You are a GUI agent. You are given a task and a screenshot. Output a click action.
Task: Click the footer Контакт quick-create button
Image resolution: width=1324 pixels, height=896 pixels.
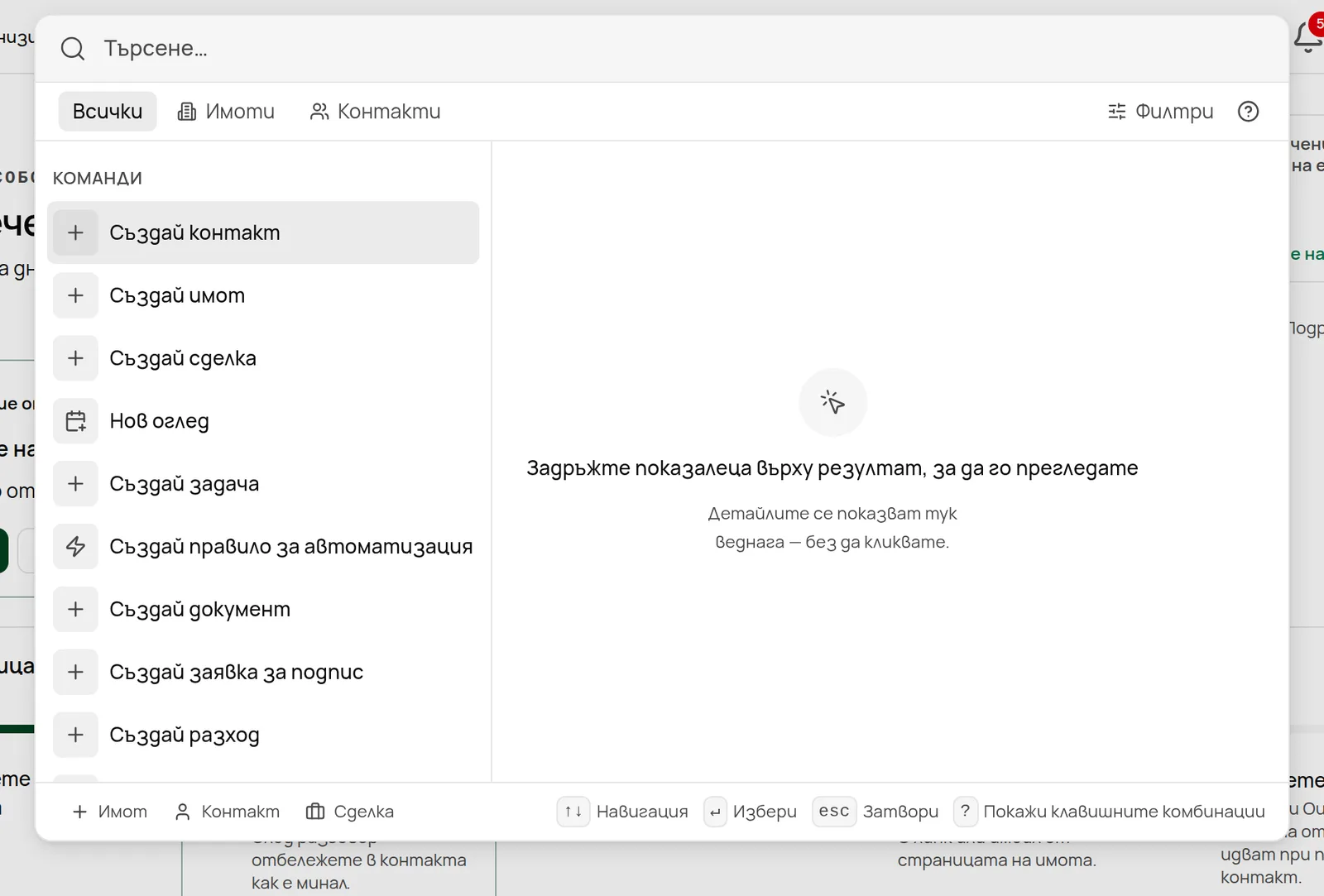pyautogui.click(x=228, y=812)
